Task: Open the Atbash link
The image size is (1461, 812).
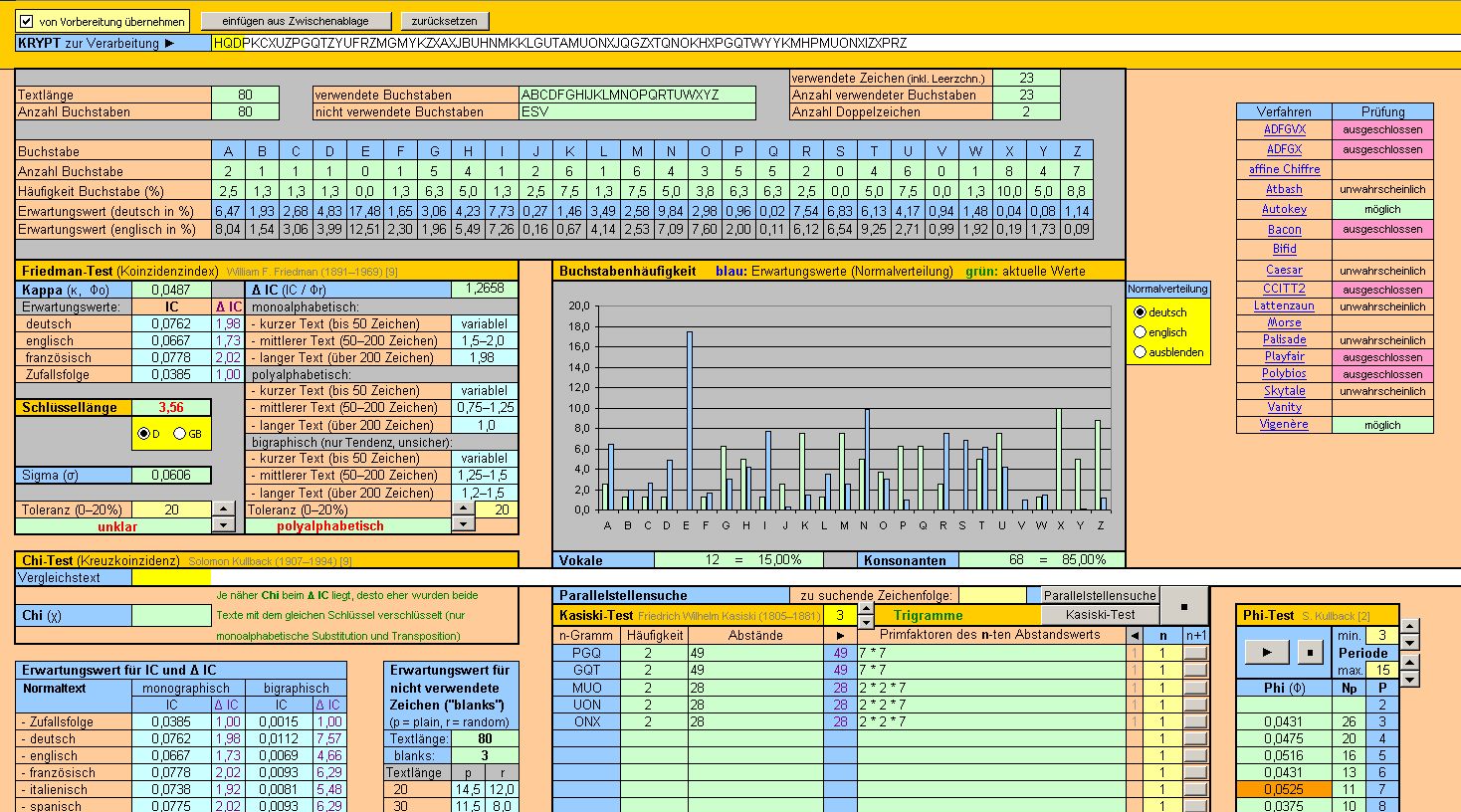Action: [x=1284, y=189]
